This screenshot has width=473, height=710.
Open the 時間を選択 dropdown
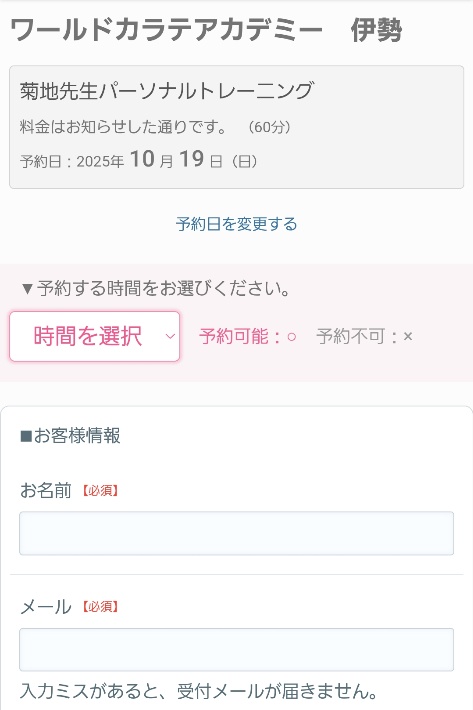tap(95, 336)
